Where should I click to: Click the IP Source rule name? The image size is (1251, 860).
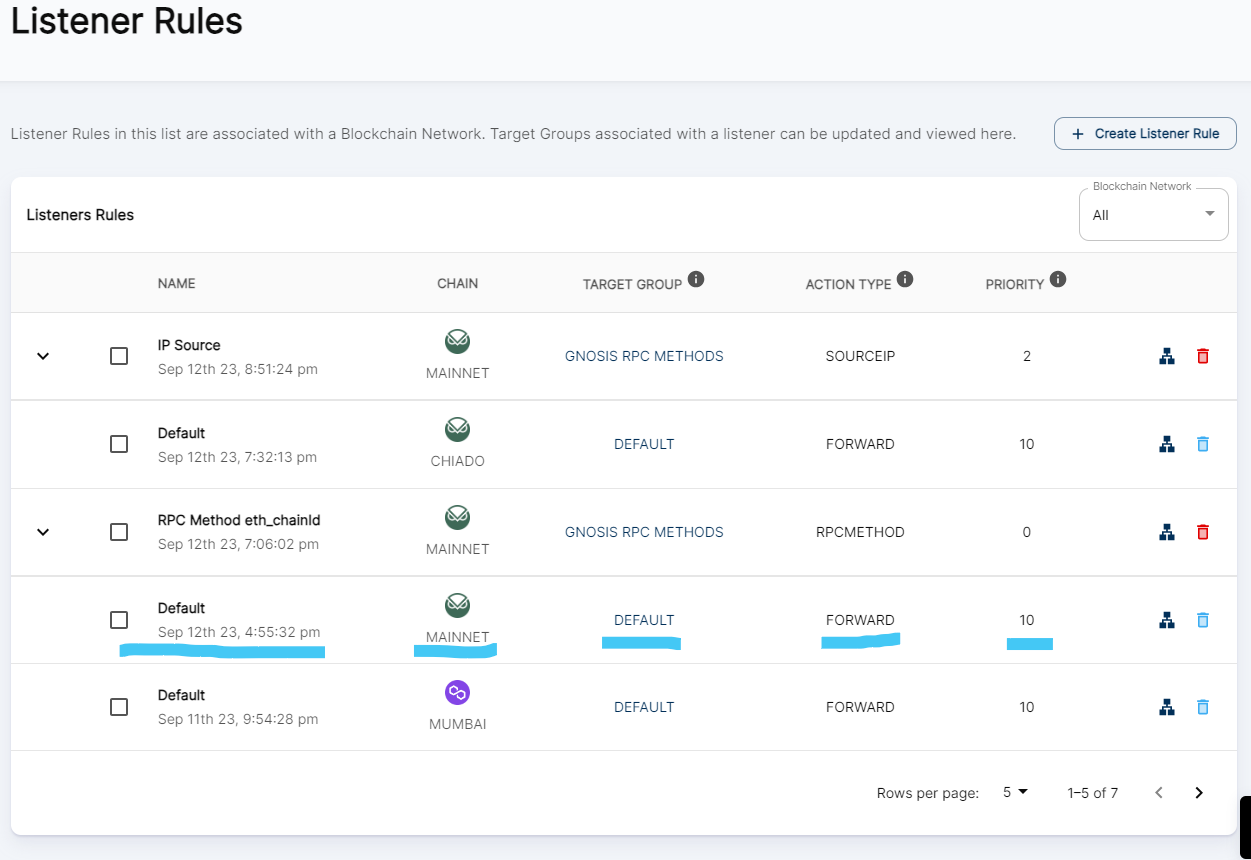189,345
